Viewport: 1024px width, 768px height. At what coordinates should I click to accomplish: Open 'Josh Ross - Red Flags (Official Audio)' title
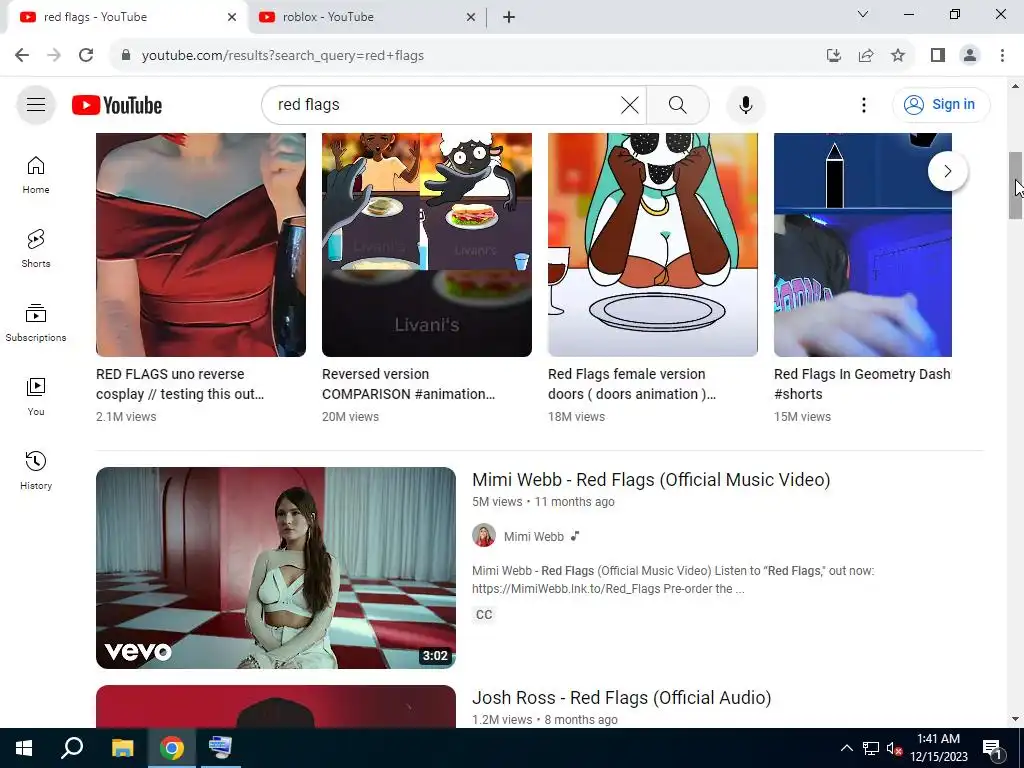[x=622, y=697]
